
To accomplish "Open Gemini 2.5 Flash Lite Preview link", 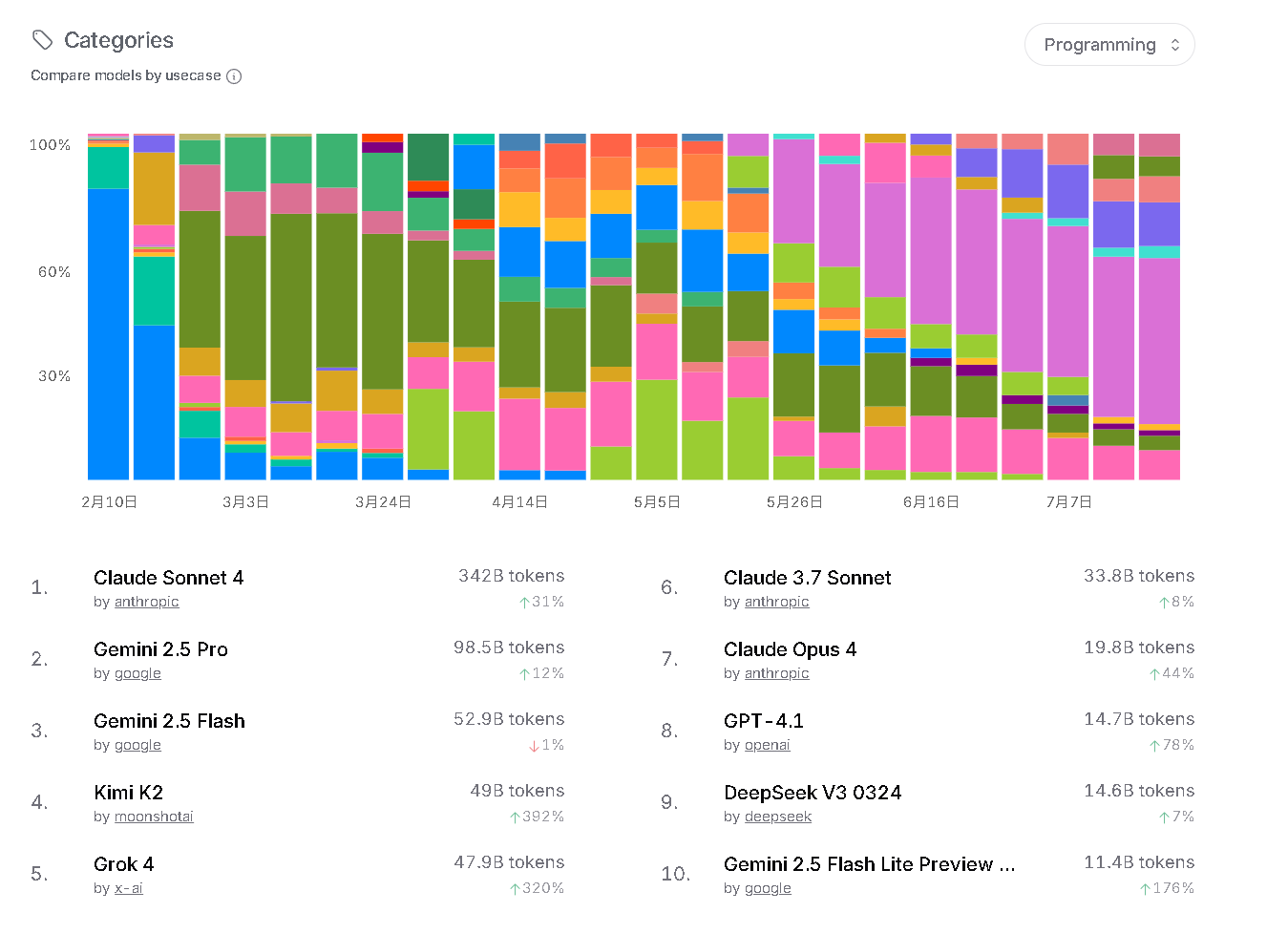I will [869, 864].
